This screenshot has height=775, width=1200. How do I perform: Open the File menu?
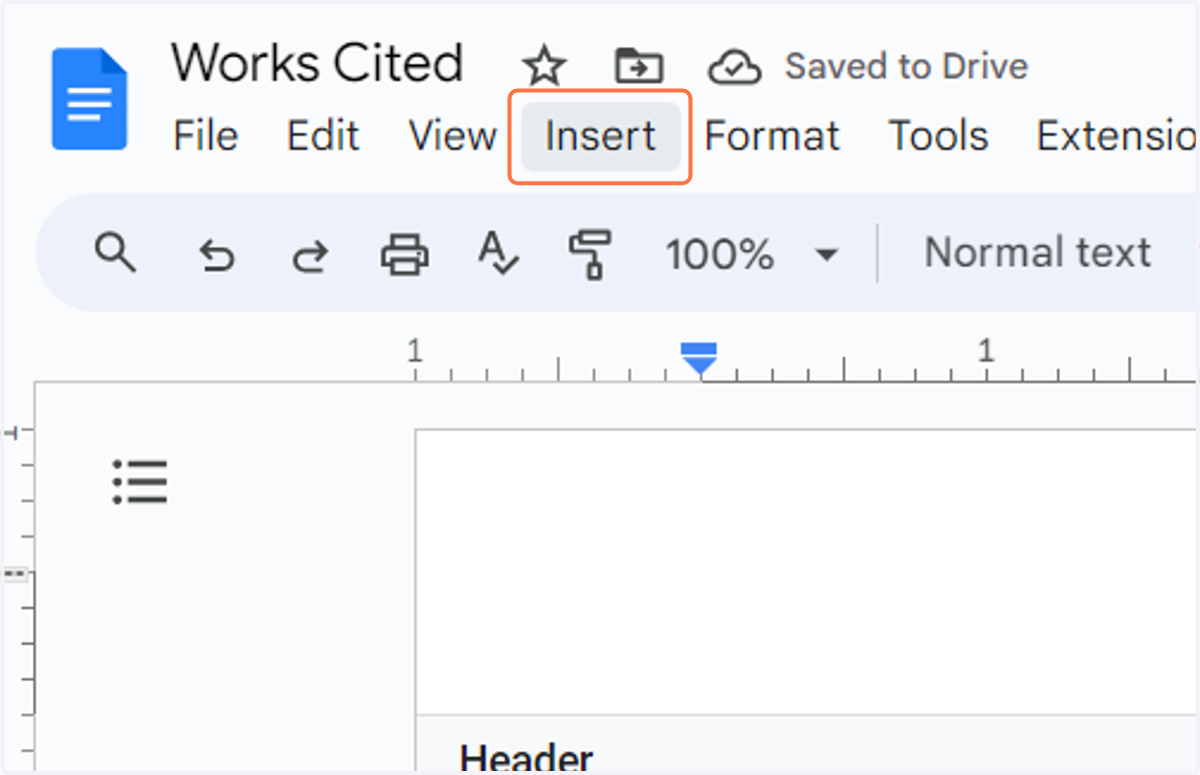[x=205, y=135]
